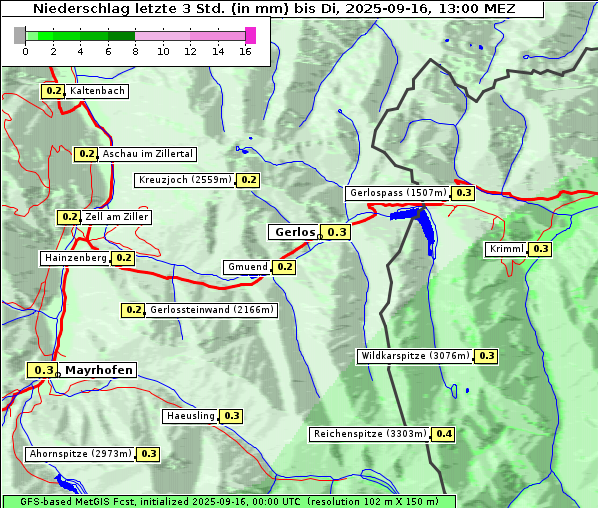Click the 0.3 value beside Gerlospass
Viewport: 598px width, 508px height.
pyautogui.click(x=463, y=193)
